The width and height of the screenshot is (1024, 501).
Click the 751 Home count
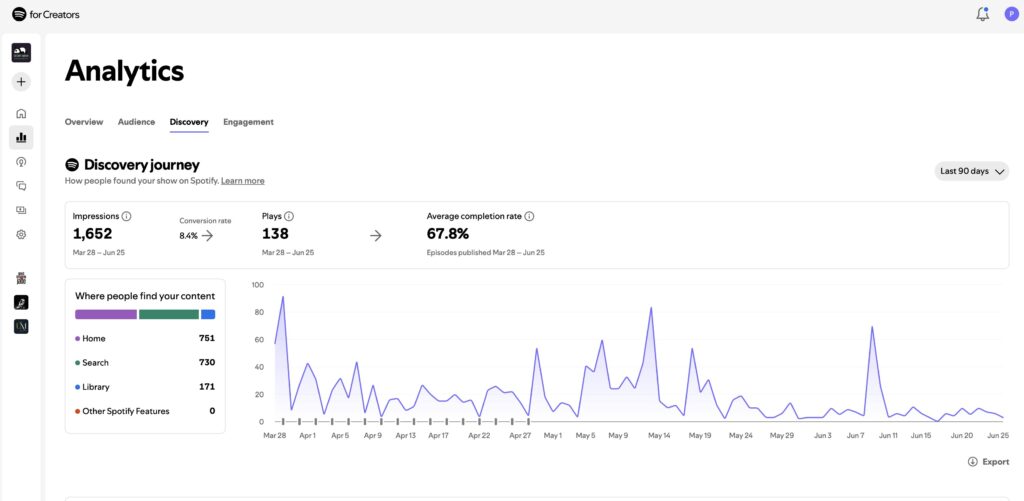(207, 338)
